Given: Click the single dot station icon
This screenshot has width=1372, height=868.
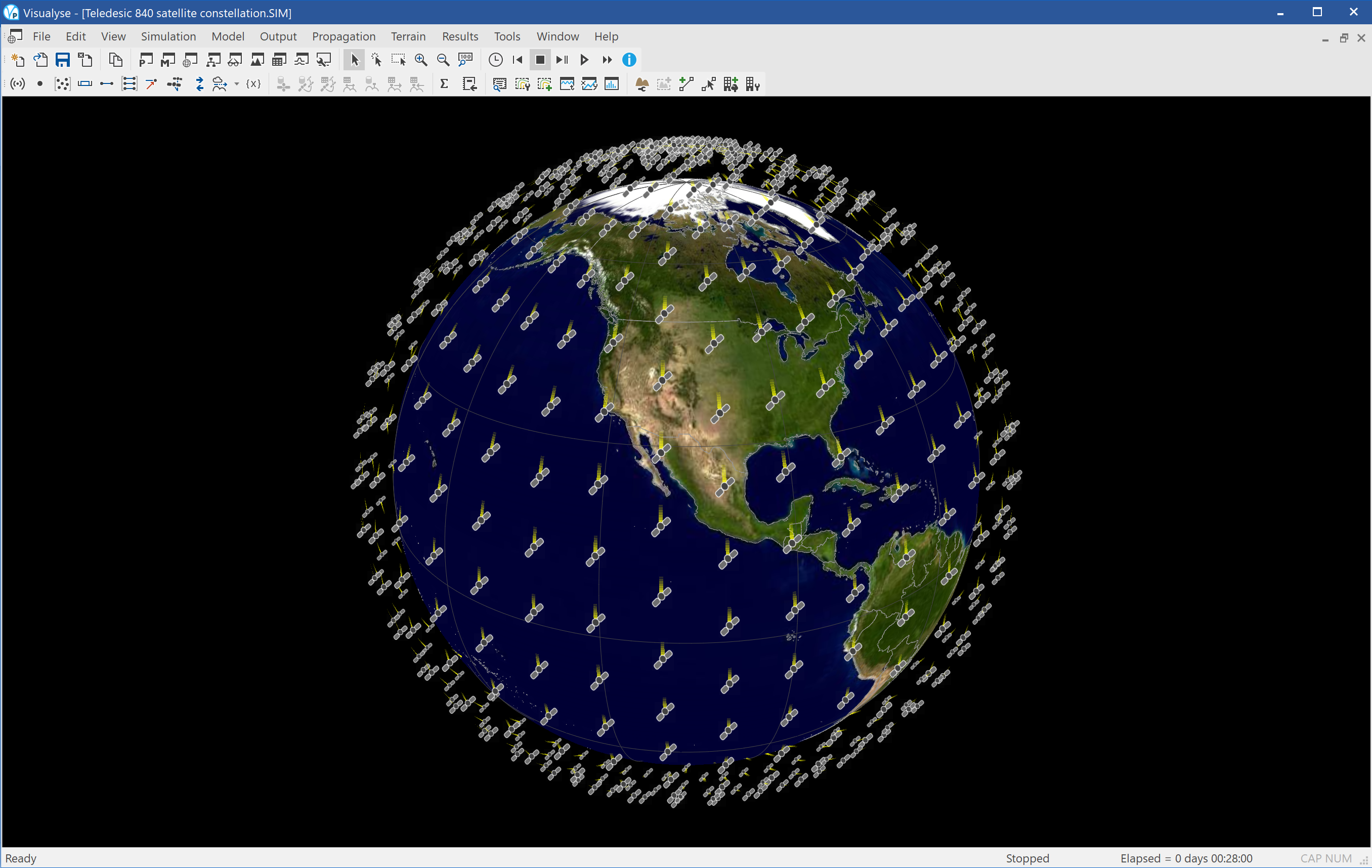Looking at the screenshot, I should tap(40, 84).
